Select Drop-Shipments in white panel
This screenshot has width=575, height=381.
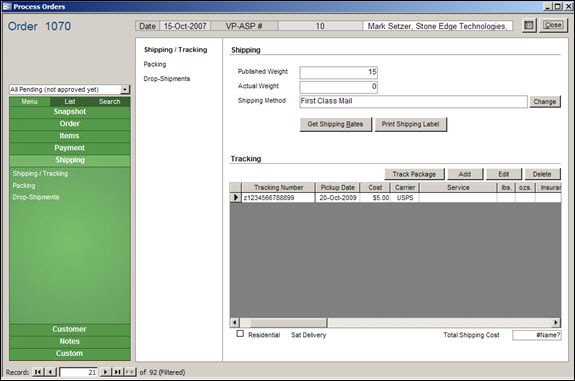(167, 78)
